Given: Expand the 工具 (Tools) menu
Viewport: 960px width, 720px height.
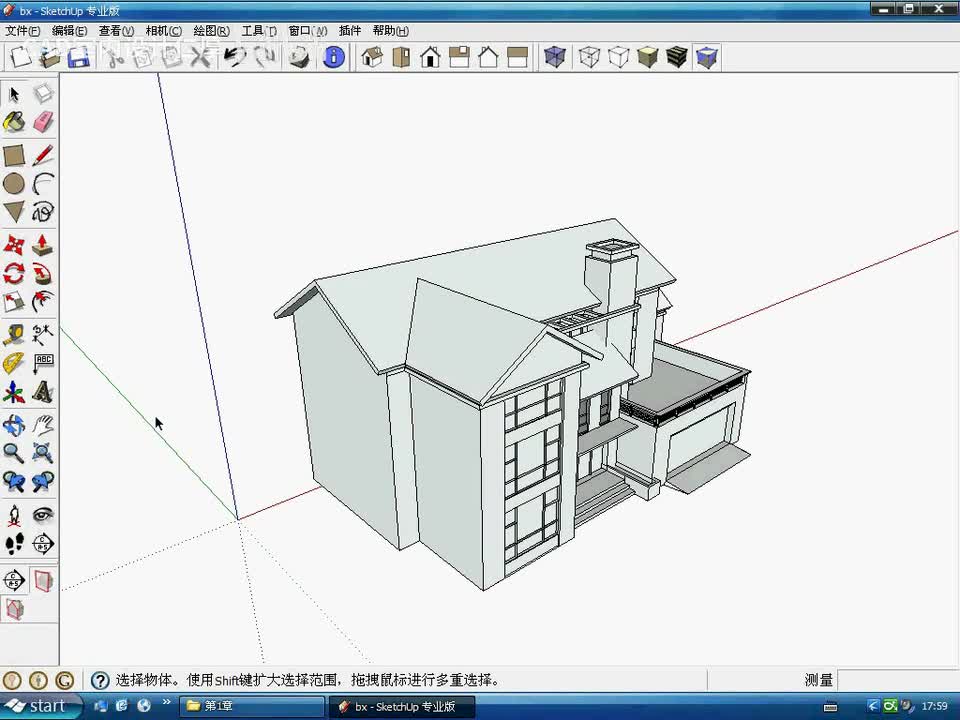Looking at the screenshot, I should [x=259, y=31].
